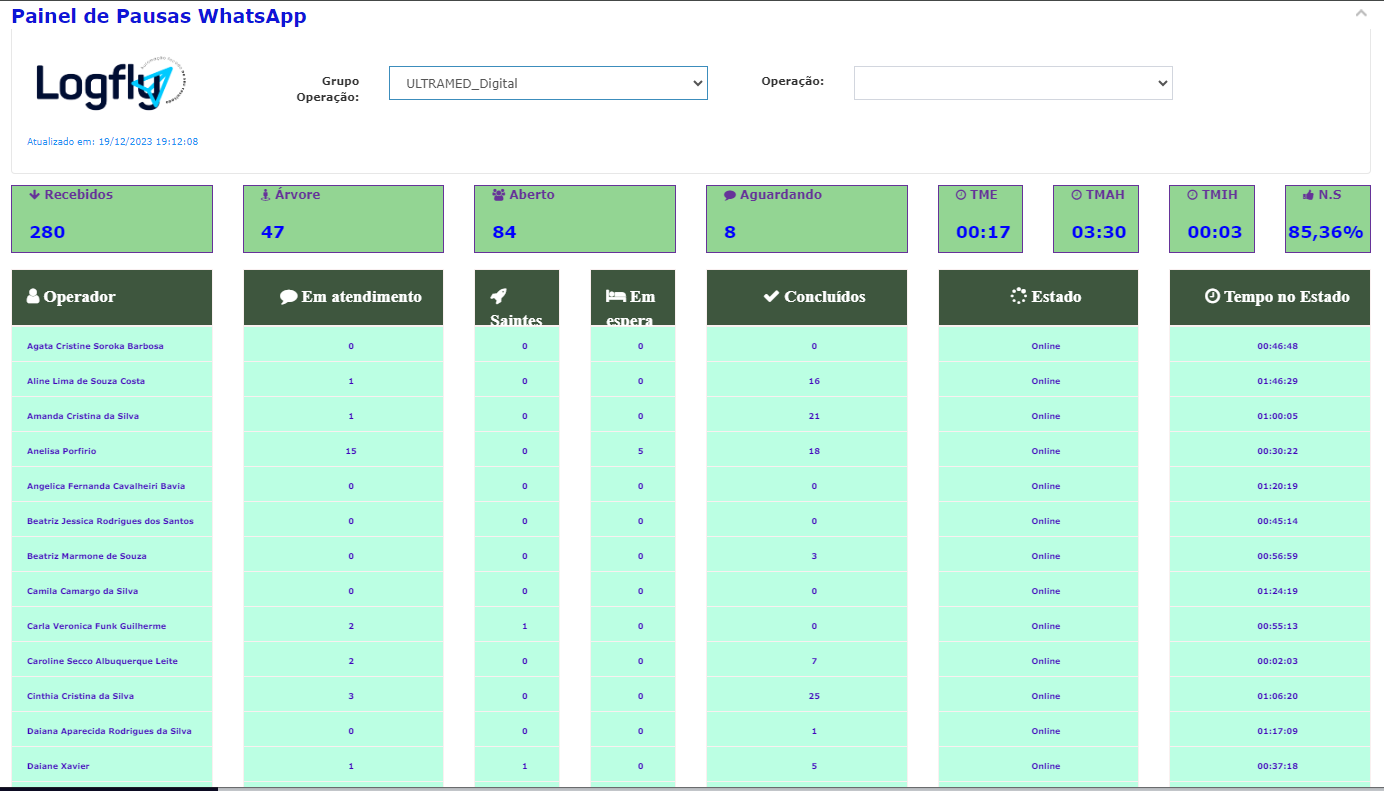1384x791 pixels.
Task: Click Online state for Daiane Xavier
Action: (1046, 766)
